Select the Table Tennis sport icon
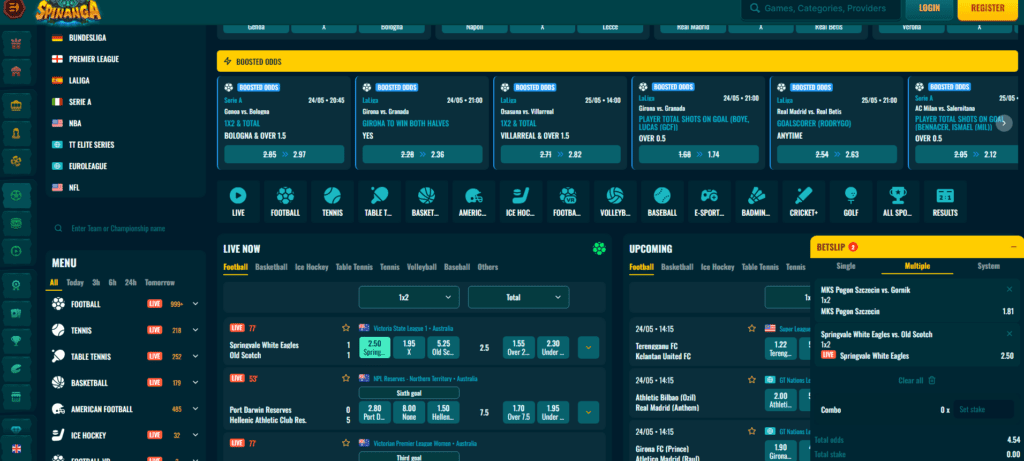Screen dimensions: 1024x461 379,201
